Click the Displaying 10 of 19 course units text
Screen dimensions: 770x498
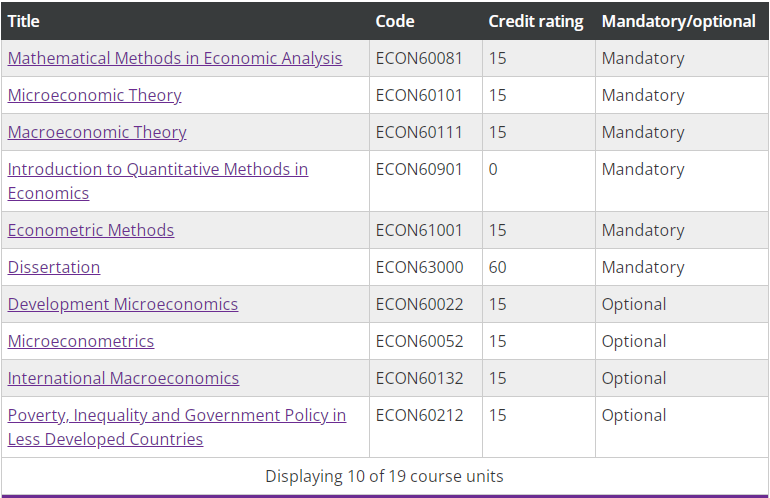click(384, 476)
